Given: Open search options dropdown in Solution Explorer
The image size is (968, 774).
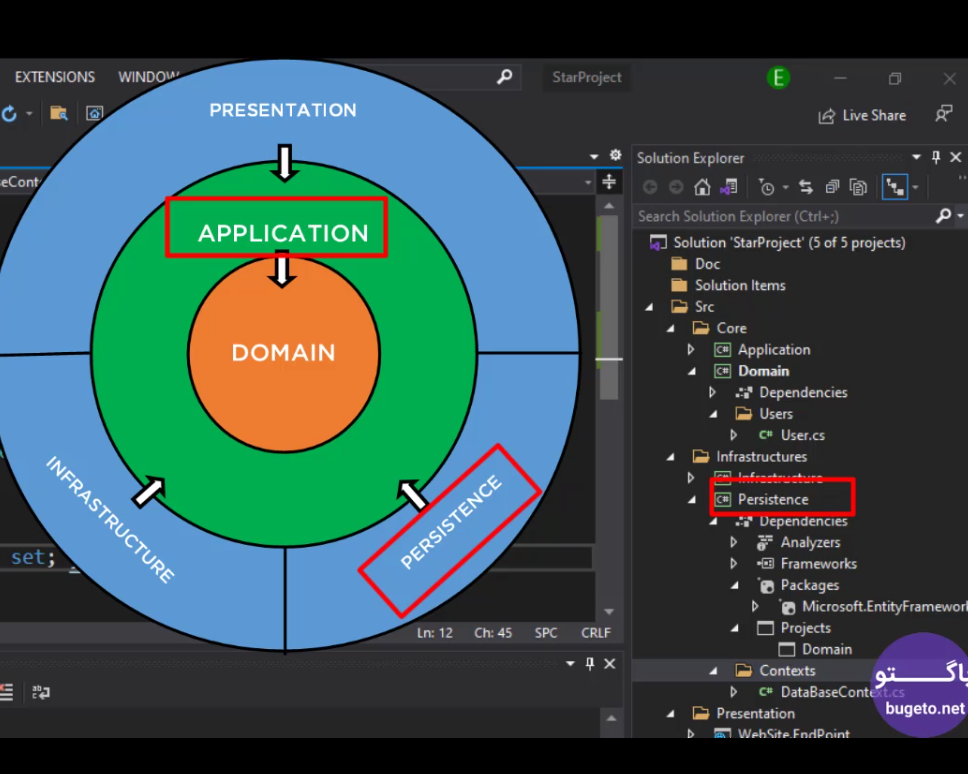Looking at the screenshot, I should point(960,216).
